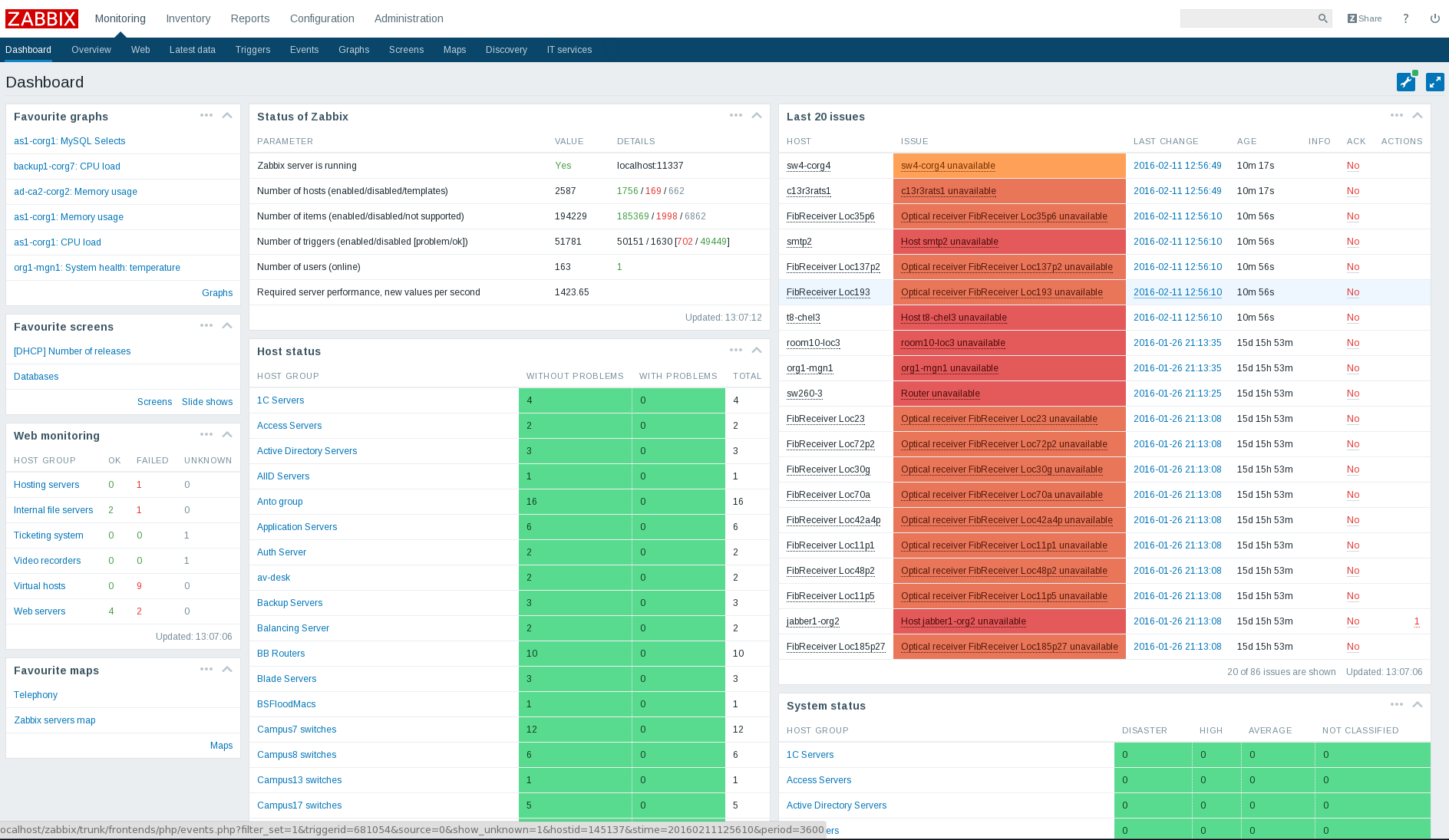Screen dimensions: 1449x840
Task: Collapse the Host status widget
Action: (x=757, y=350)
